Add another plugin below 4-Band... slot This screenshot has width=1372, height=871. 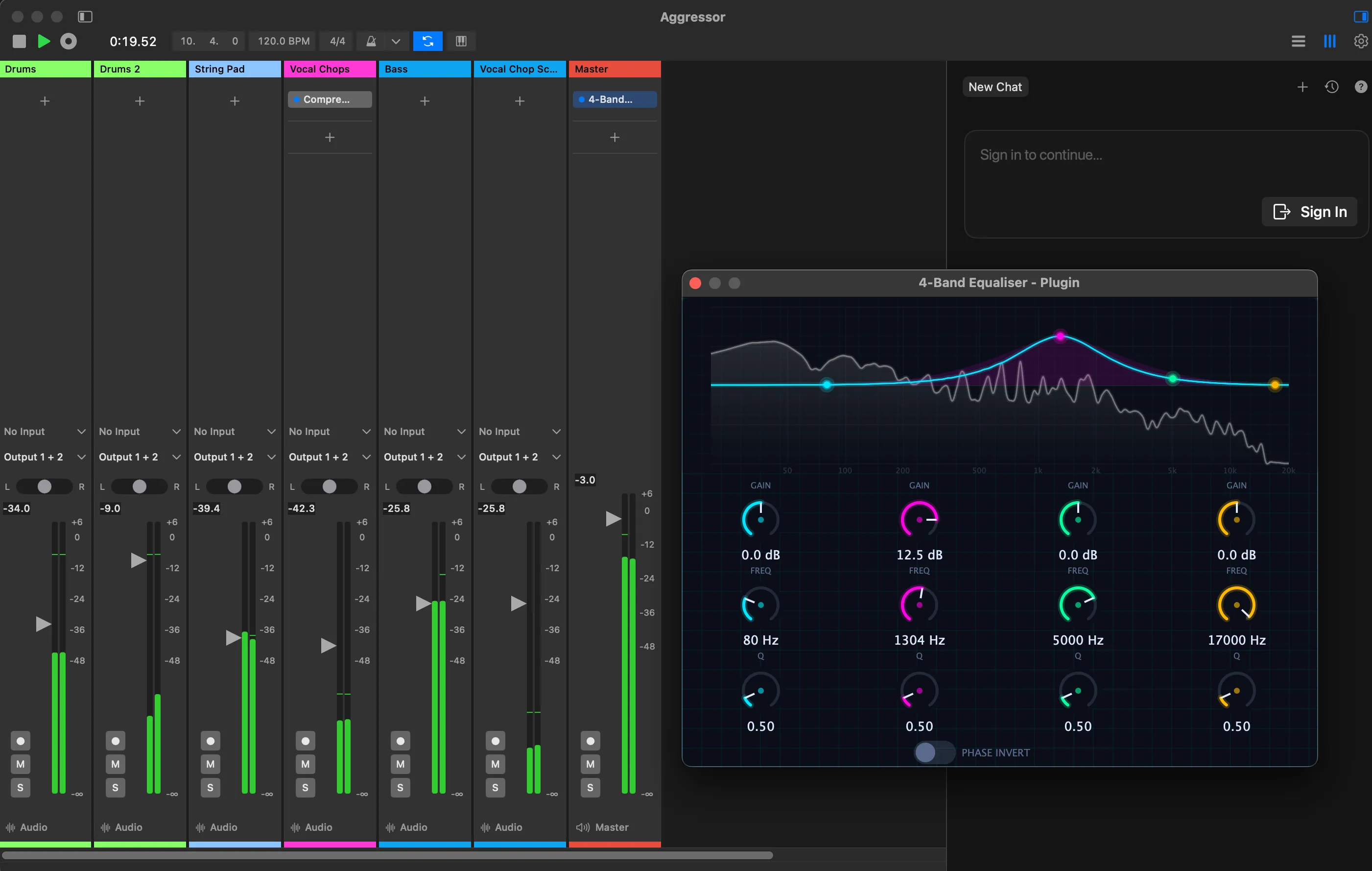pyautogui.click(x=615, y=137)
